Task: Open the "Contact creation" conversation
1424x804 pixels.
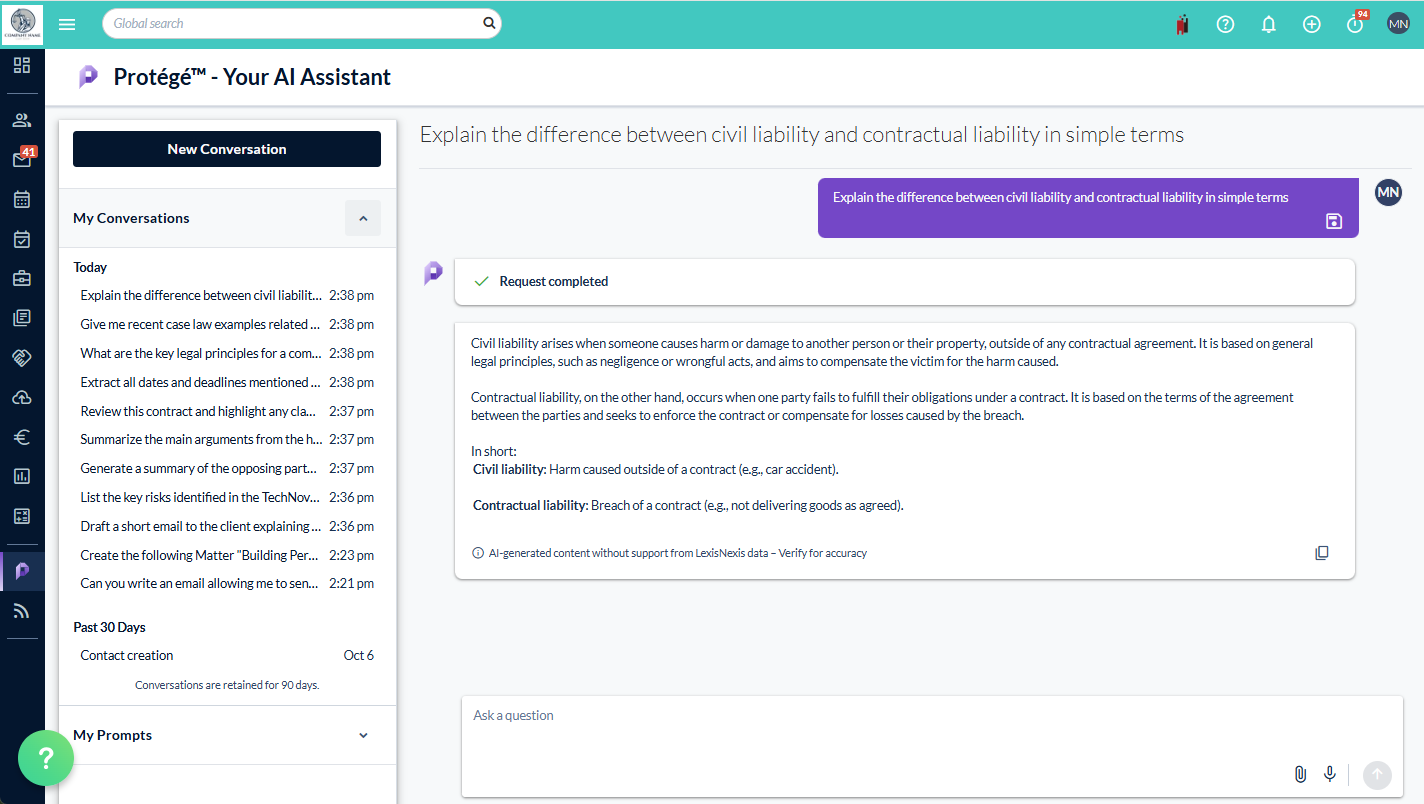Action: (x=127, y=656)
